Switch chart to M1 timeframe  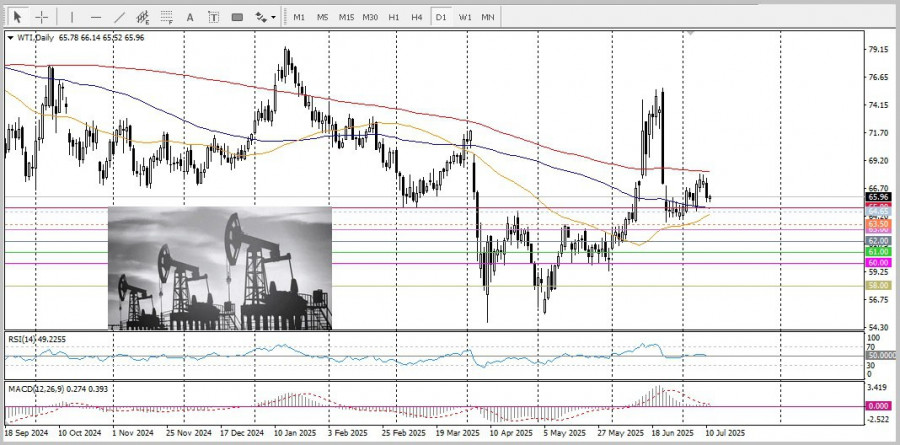coord(299,17)
